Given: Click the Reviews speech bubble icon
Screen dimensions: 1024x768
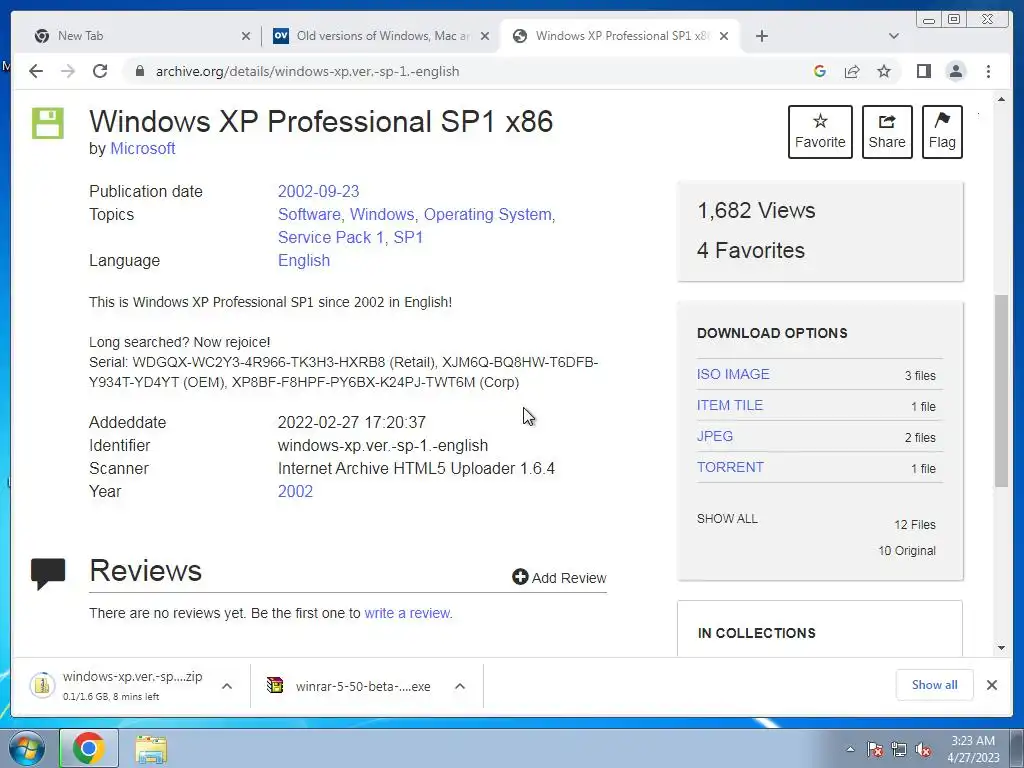Looking at the screenshot, I should point(48,573).
